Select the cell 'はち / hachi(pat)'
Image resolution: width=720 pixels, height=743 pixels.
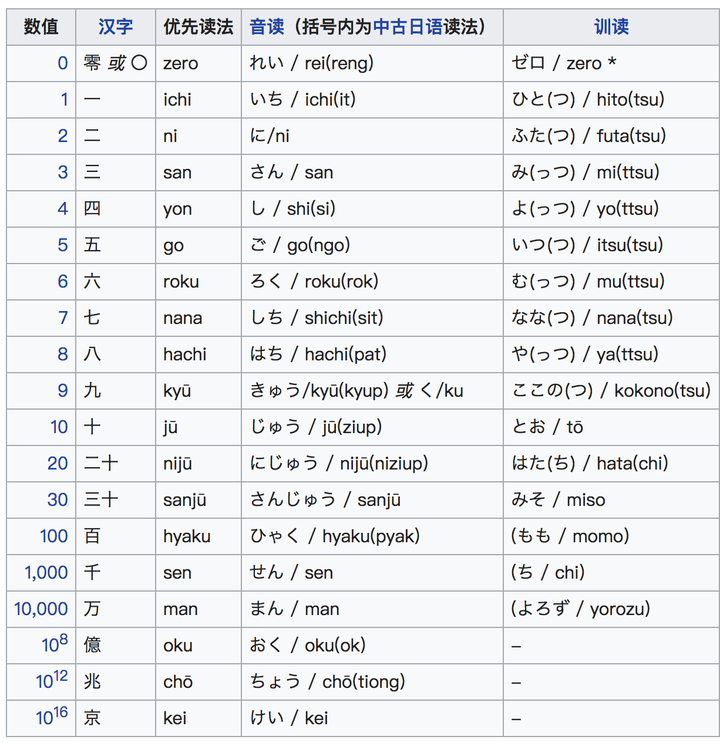(372, 354)
